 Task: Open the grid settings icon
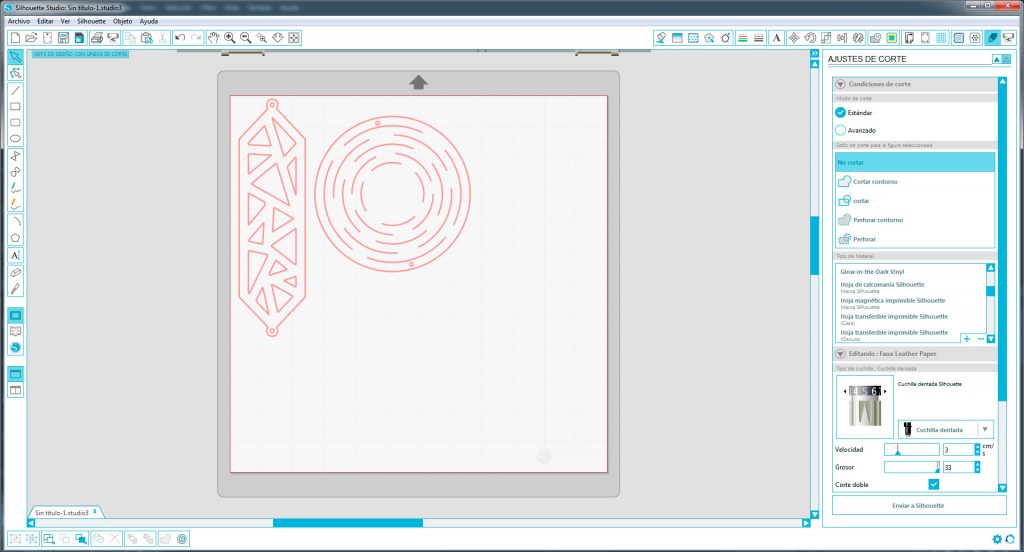[x=942, y=38]
